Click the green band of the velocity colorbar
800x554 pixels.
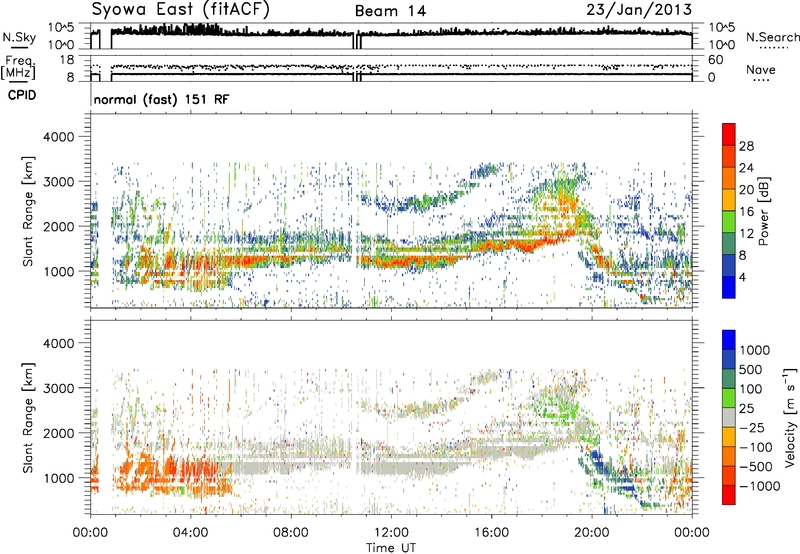729,398
